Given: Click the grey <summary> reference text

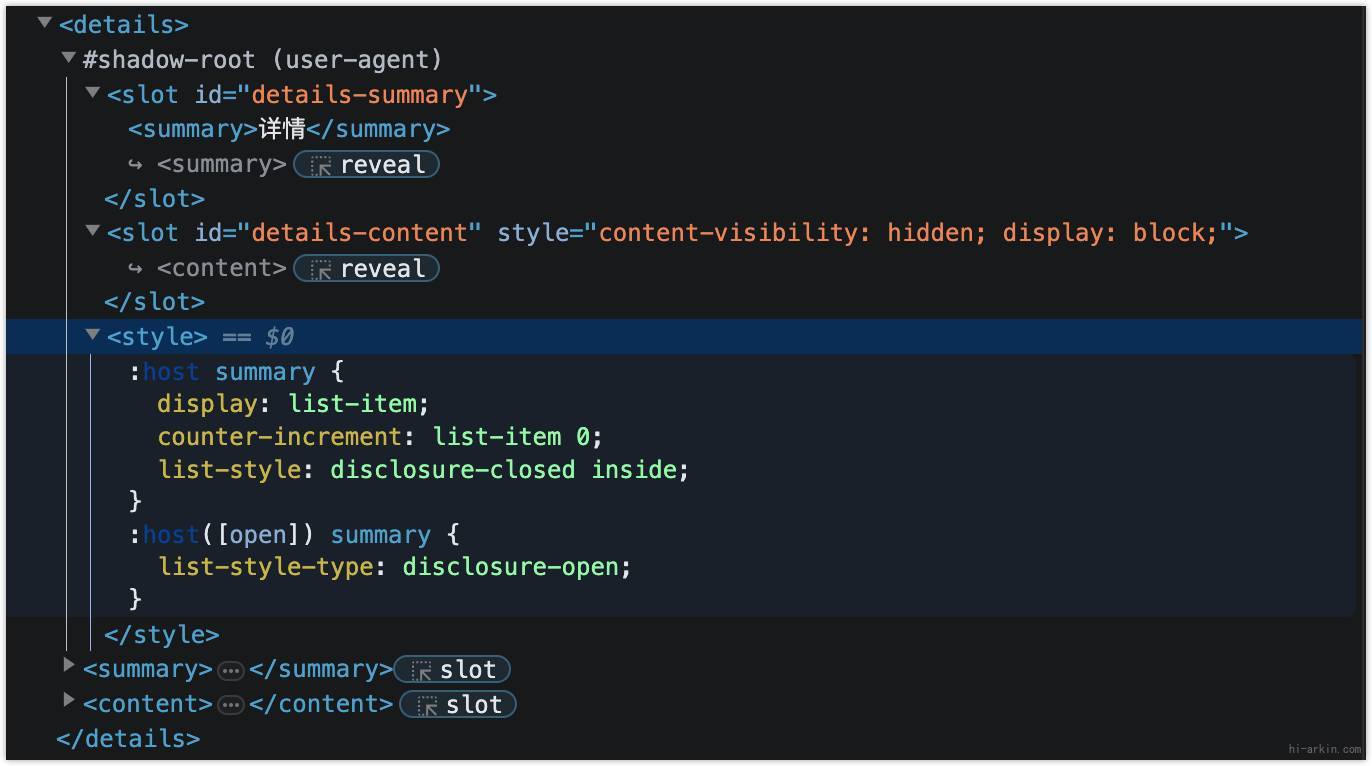Looking at the screenshot, I should (x=222, y=164).
